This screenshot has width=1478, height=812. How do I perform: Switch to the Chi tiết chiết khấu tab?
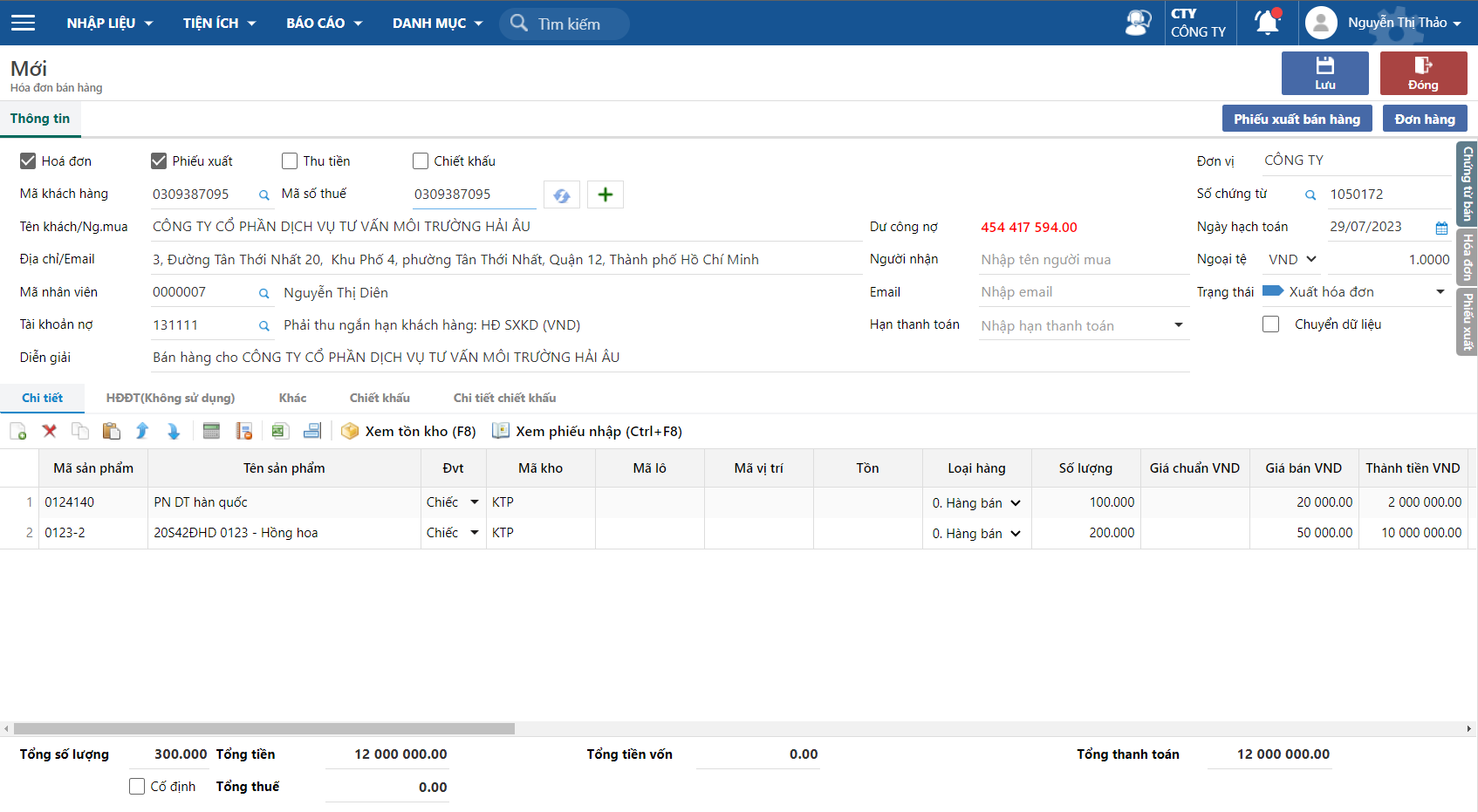click(x=504, y=398)
